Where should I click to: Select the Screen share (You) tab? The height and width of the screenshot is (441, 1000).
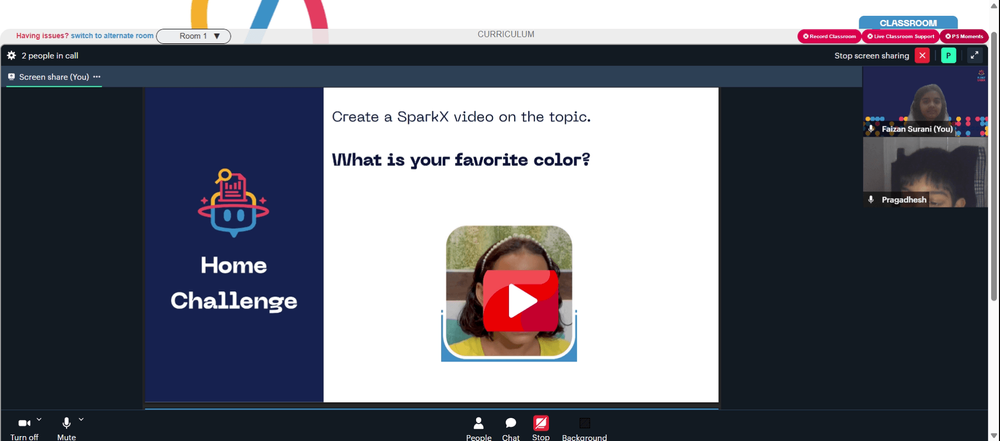[x=54, y=77]
